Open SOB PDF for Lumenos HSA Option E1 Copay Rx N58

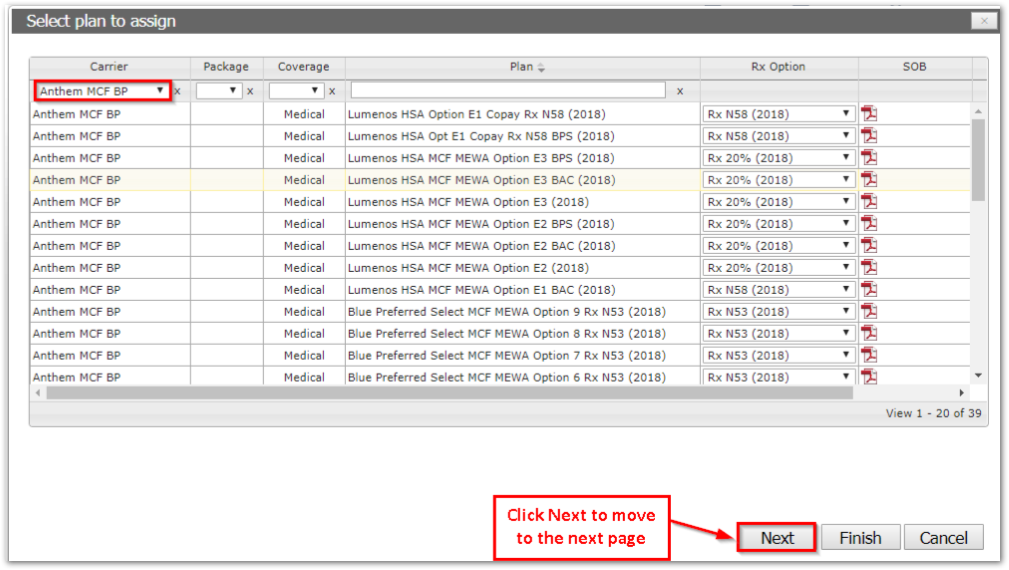tap(869, 114)
